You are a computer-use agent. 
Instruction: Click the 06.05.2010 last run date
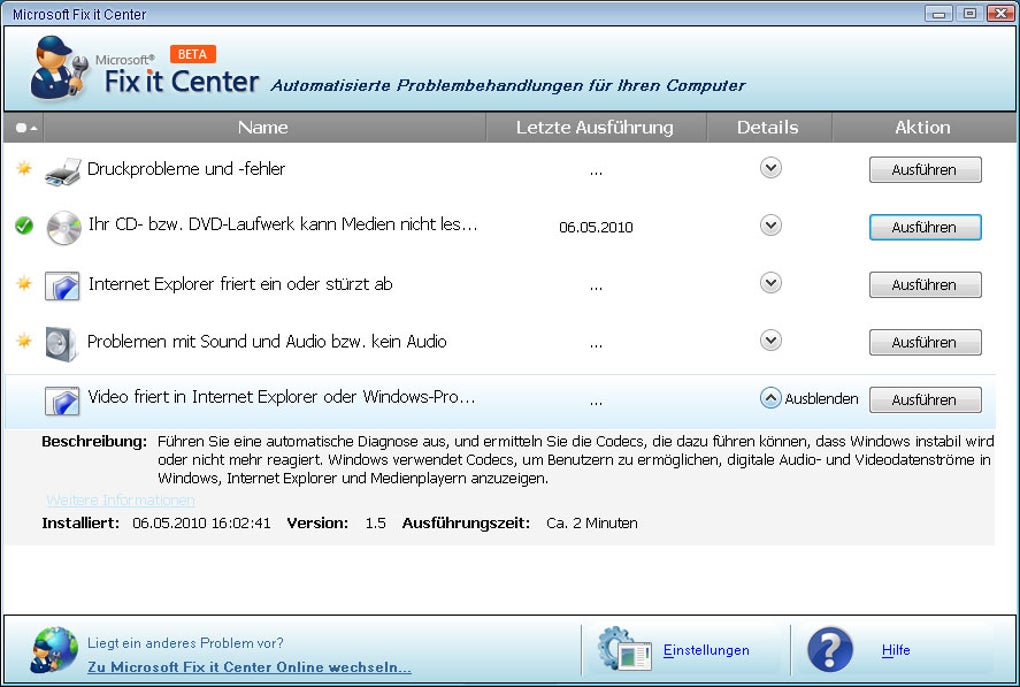pyautogui.click(x=596, y=227)
